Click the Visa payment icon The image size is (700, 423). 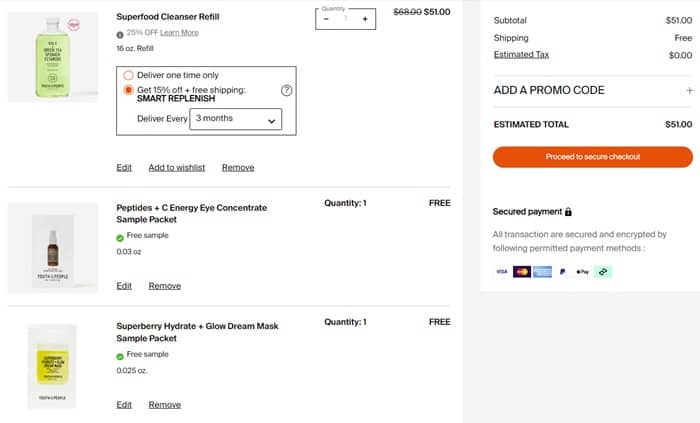(x=502, y=271)
